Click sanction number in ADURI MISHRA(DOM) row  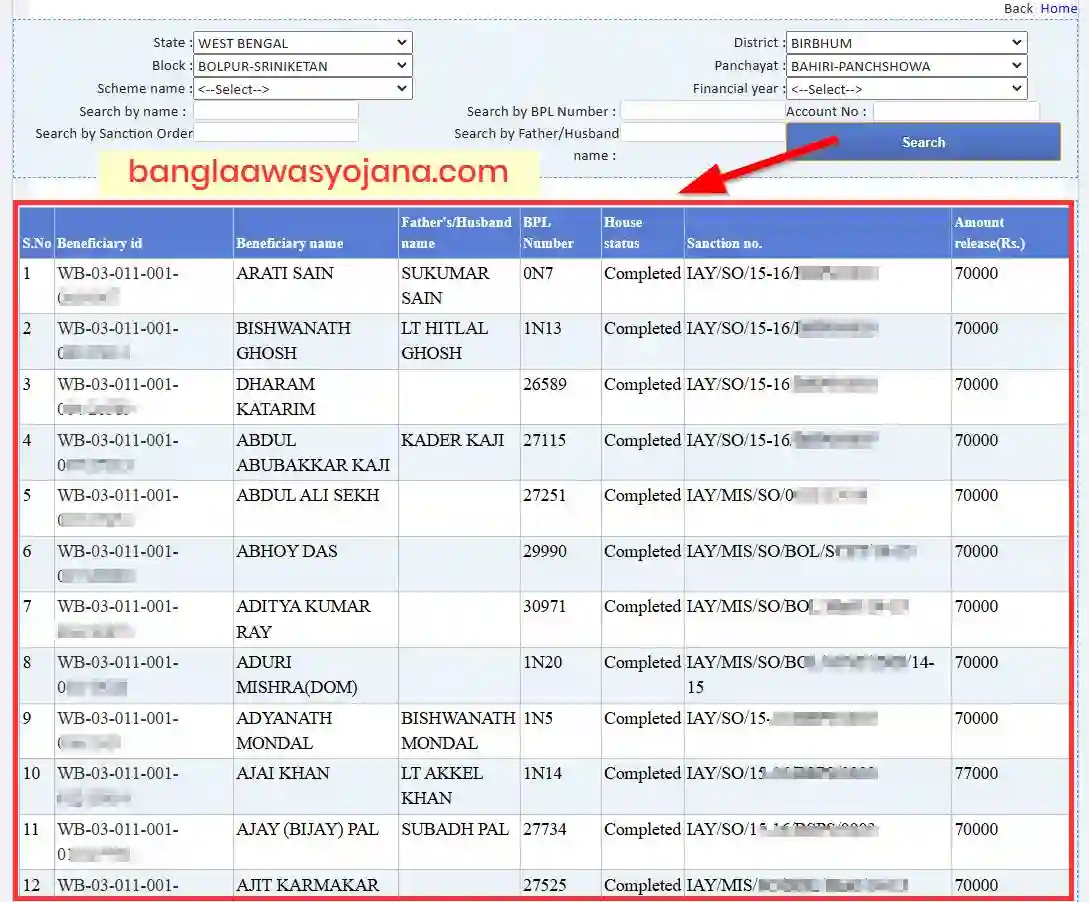[810, 674]
